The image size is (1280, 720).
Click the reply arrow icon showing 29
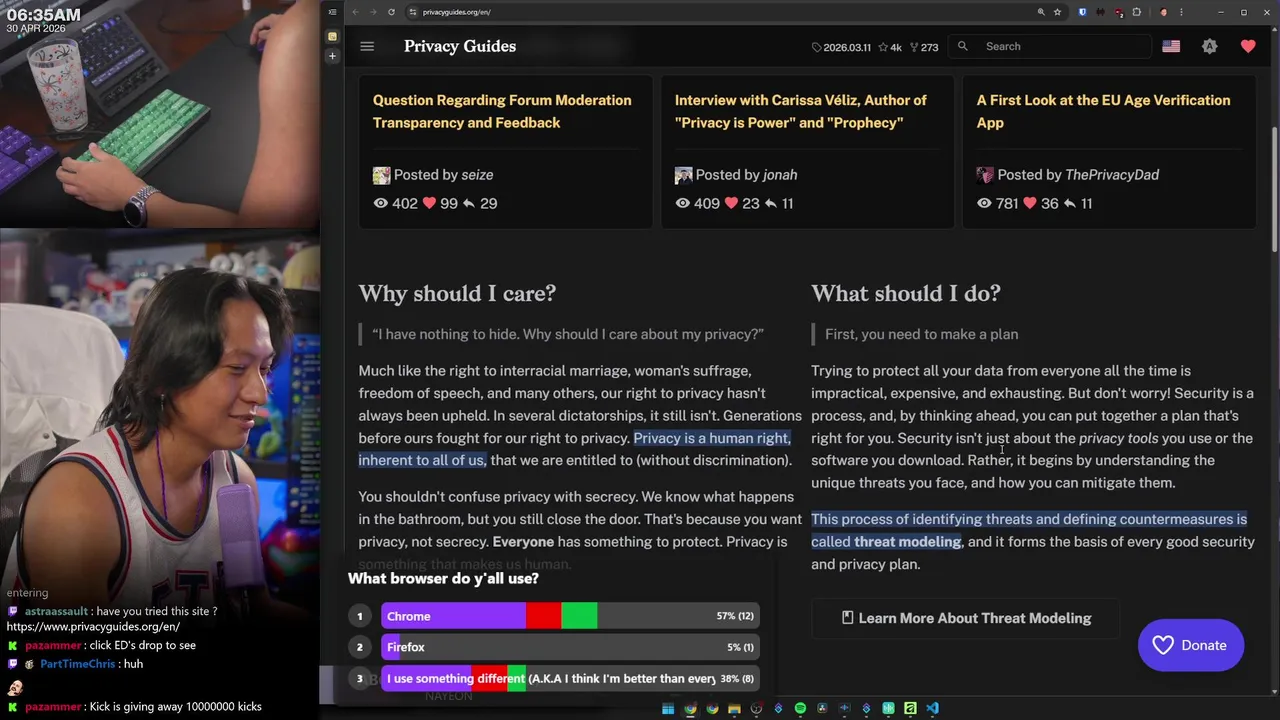click(468, 203)
